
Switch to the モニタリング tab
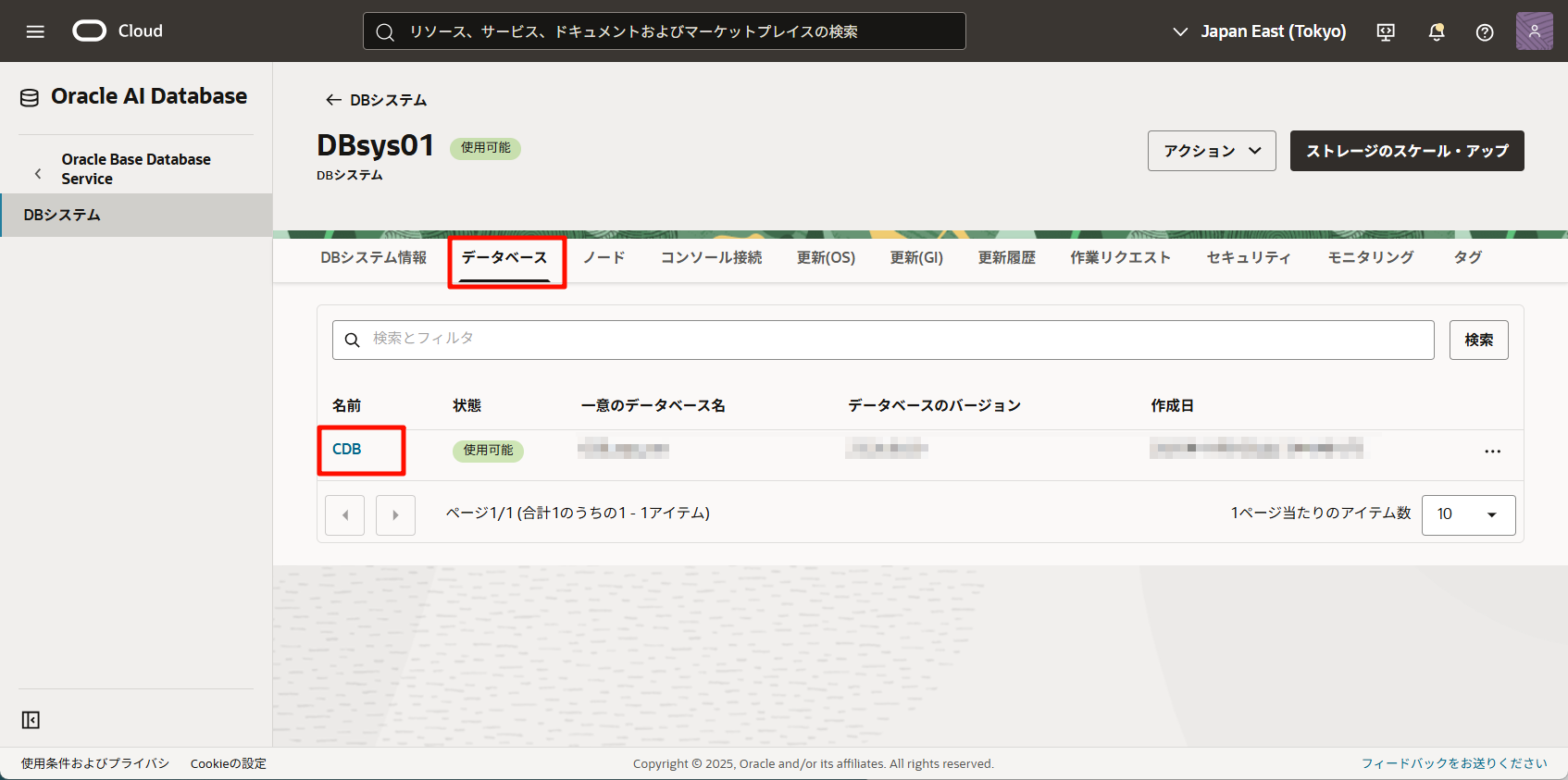1370,257
